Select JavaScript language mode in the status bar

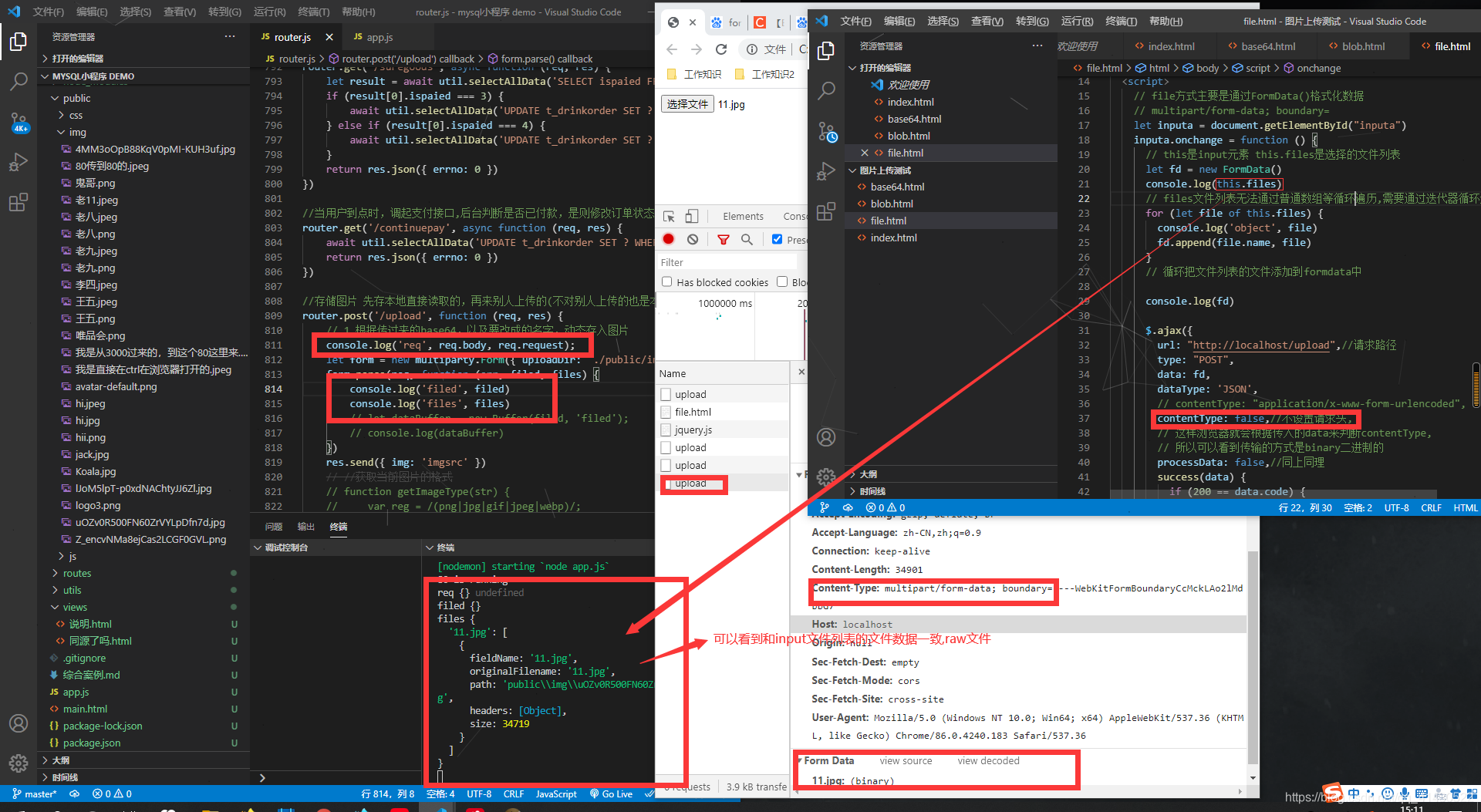[x=556, y=793]
